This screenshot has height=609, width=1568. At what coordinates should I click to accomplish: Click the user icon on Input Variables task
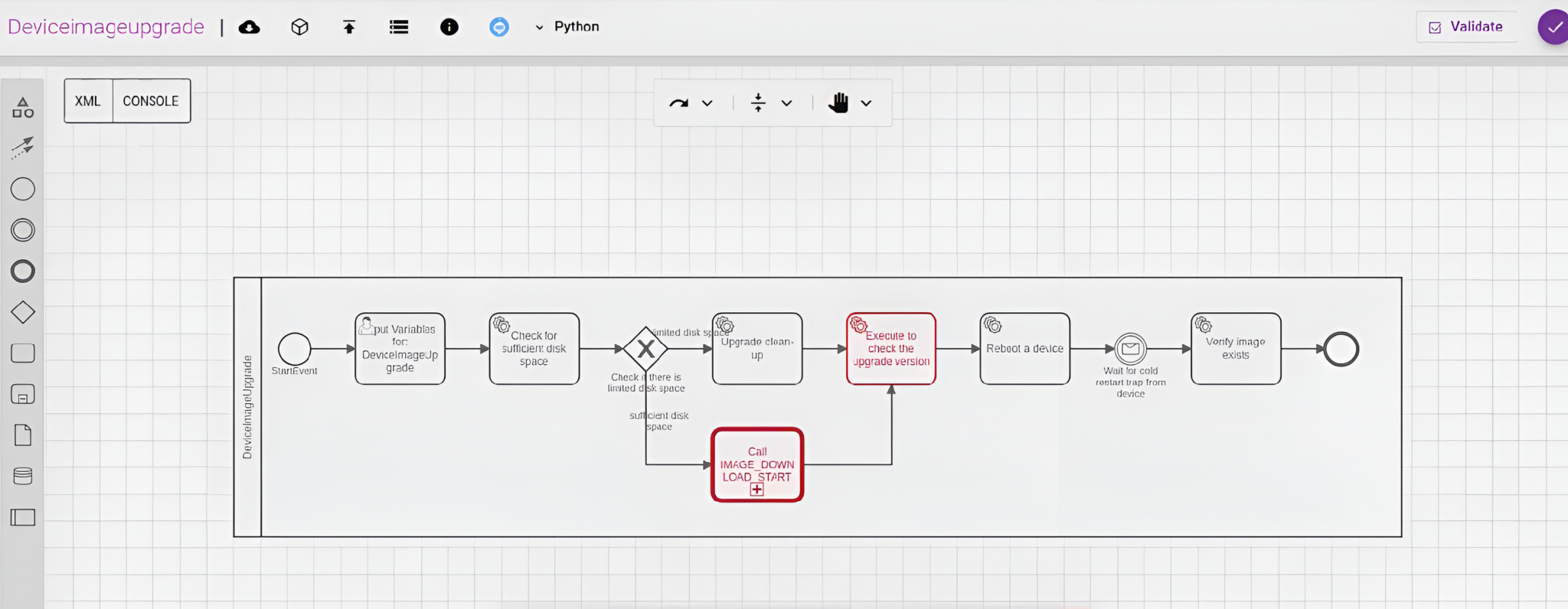(367, 327)
